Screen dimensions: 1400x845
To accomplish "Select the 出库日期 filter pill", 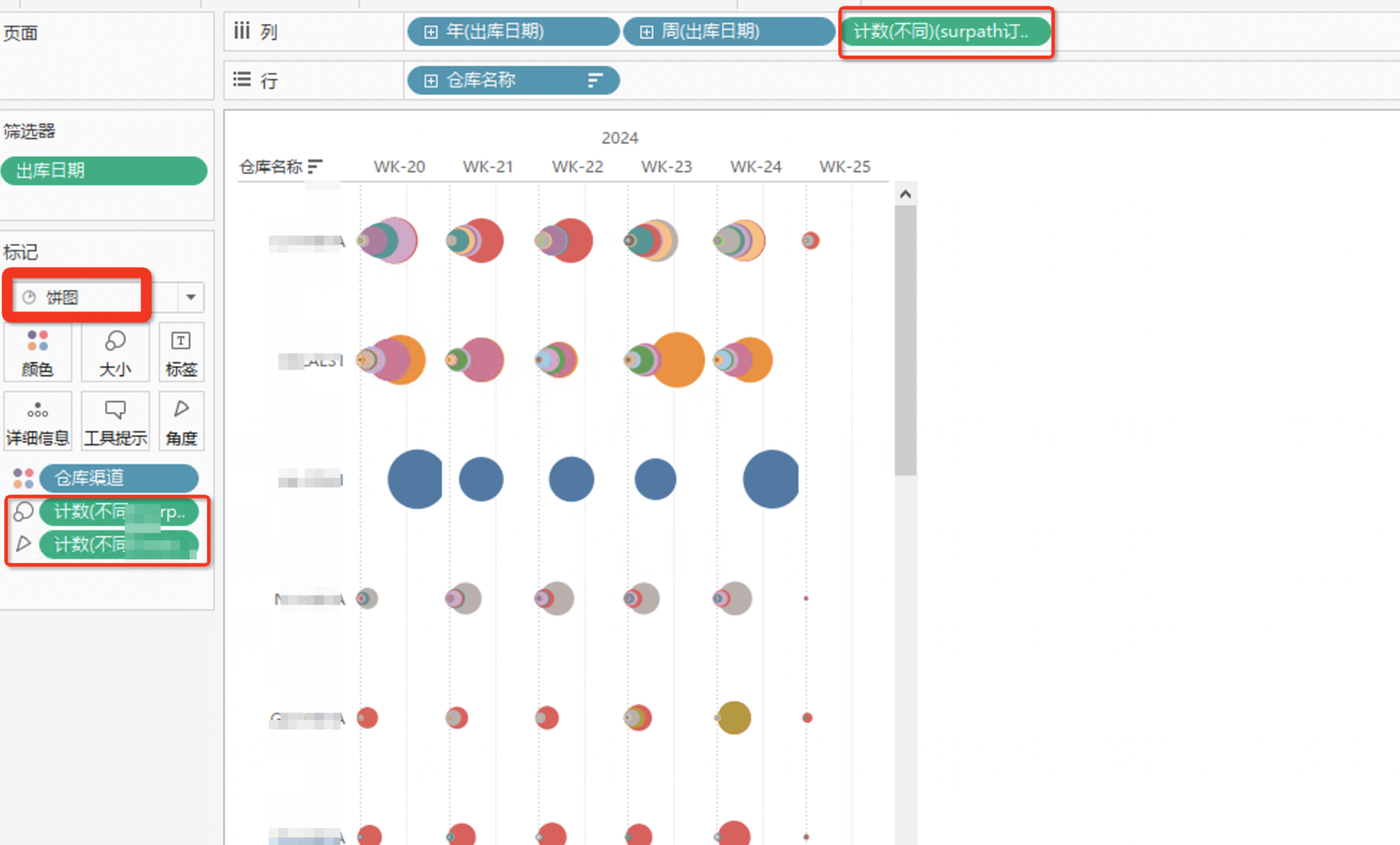I will pos(104,171).
